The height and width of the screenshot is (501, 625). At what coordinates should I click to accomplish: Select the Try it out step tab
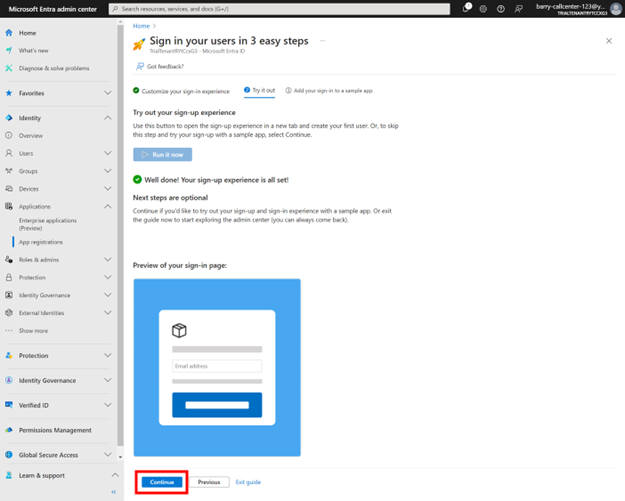point(259,90)
